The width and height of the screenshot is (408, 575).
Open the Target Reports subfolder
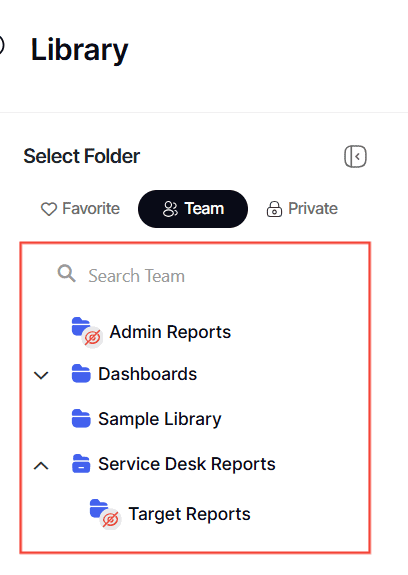(190, 514)
